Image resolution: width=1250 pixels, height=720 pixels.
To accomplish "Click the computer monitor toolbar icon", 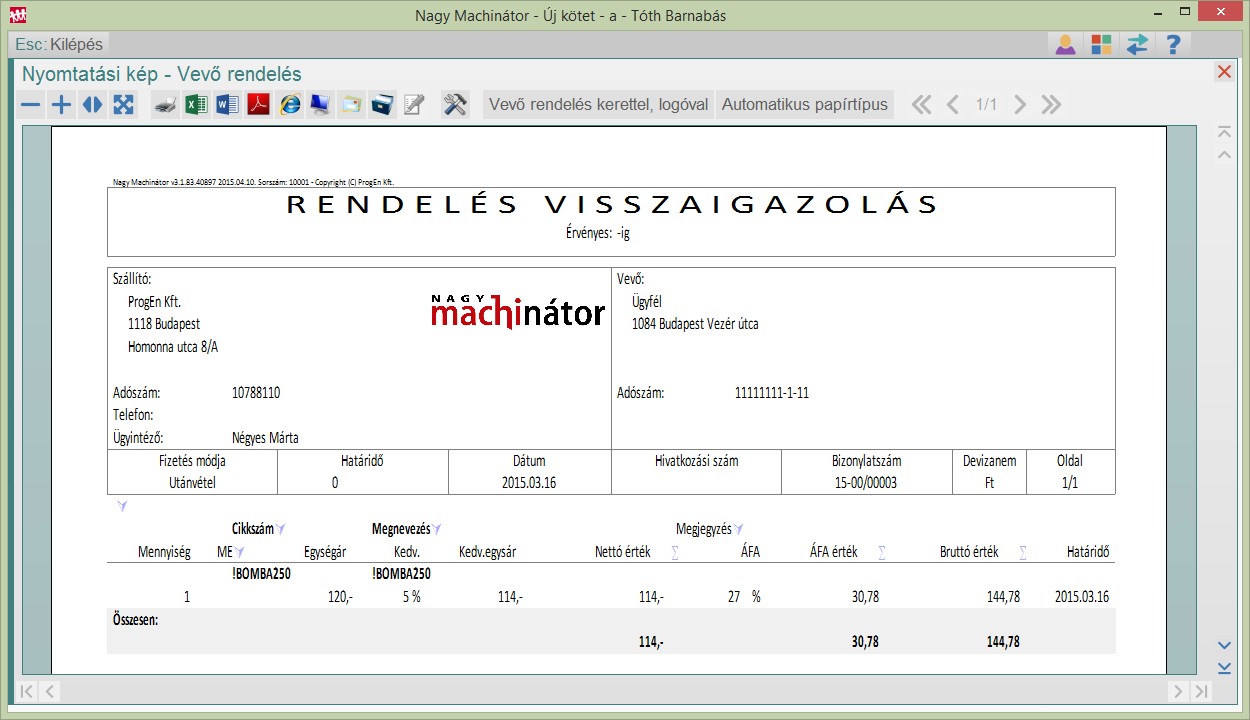I will [320, 105].
